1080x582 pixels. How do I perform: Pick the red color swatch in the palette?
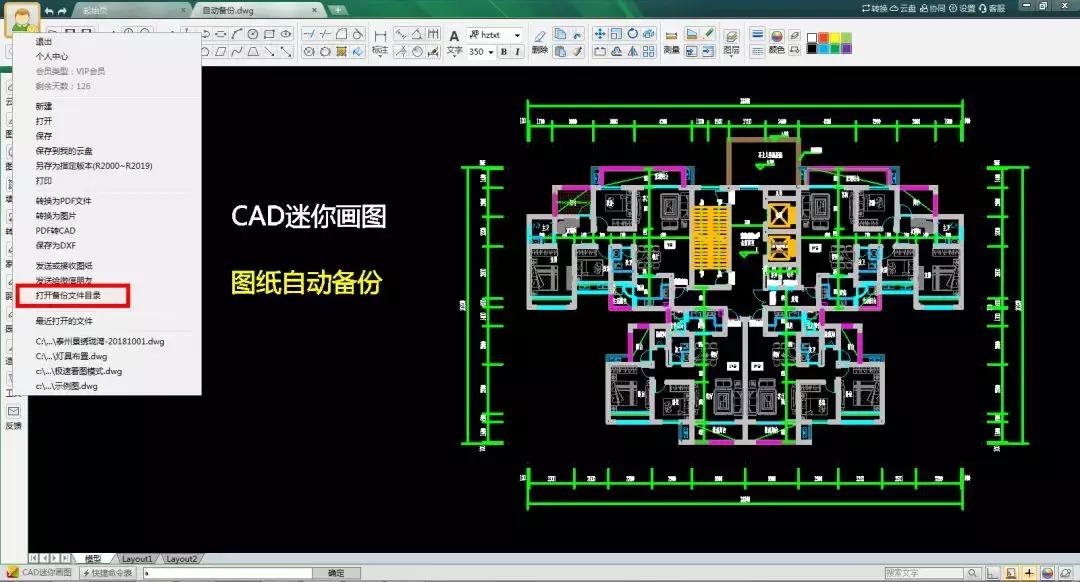tap(823, 37)
